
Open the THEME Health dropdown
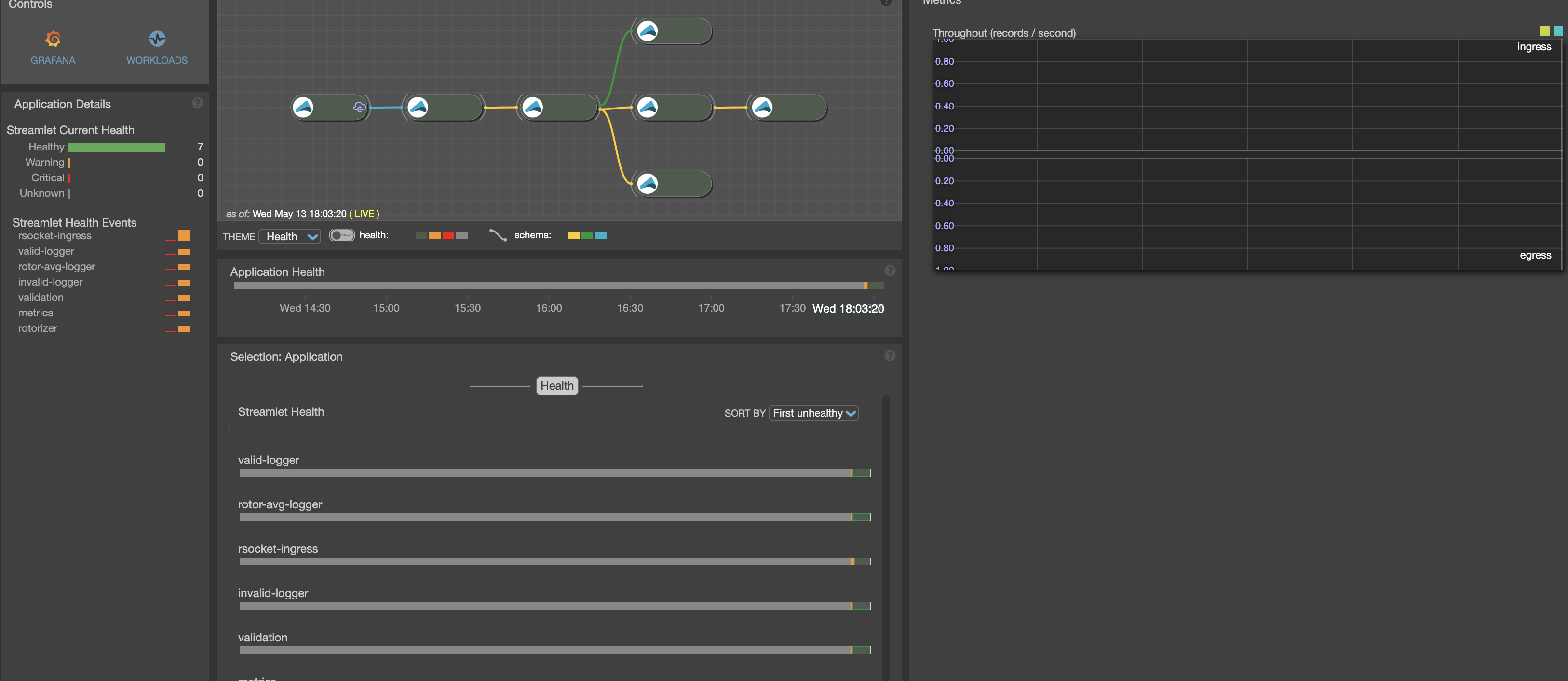(x=290, y=236)
